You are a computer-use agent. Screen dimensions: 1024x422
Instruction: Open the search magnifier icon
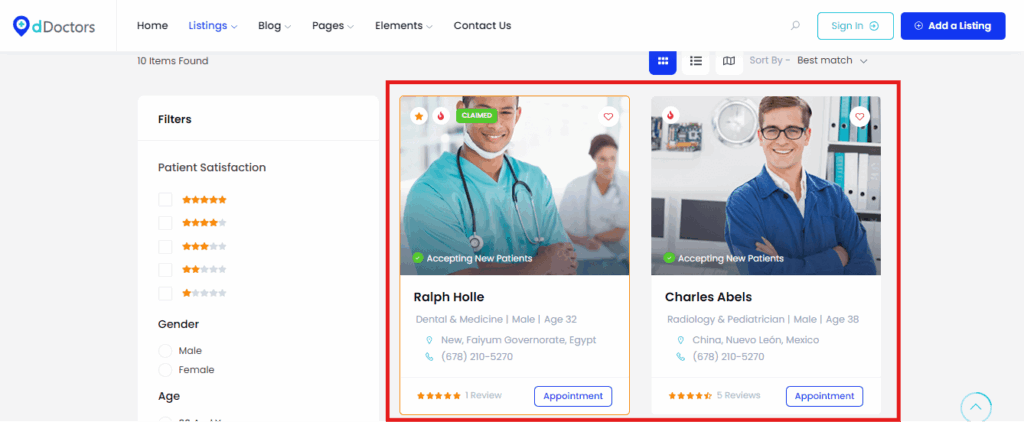coord(795,26)
